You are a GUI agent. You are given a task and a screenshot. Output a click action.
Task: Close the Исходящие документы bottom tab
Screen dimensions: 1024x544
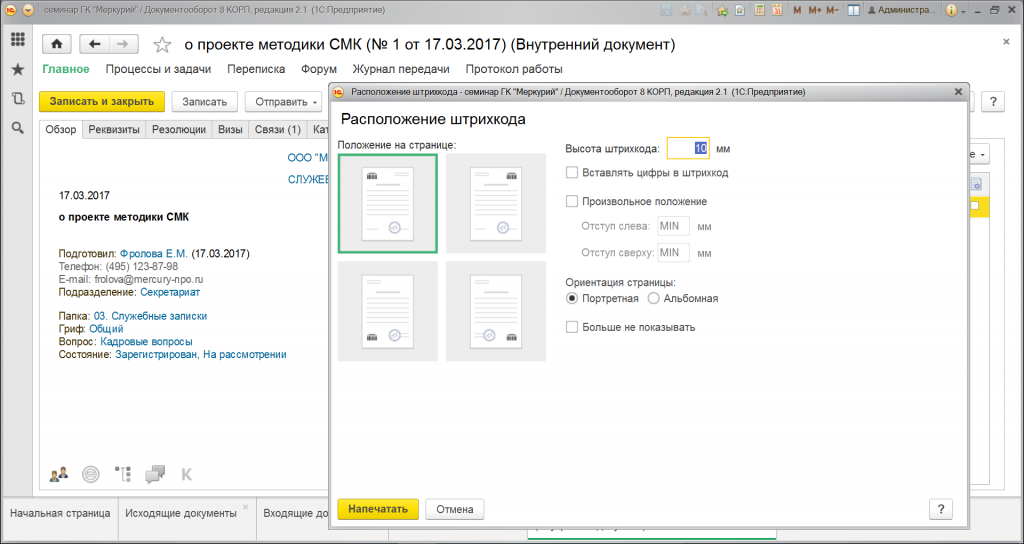[246, 507]
